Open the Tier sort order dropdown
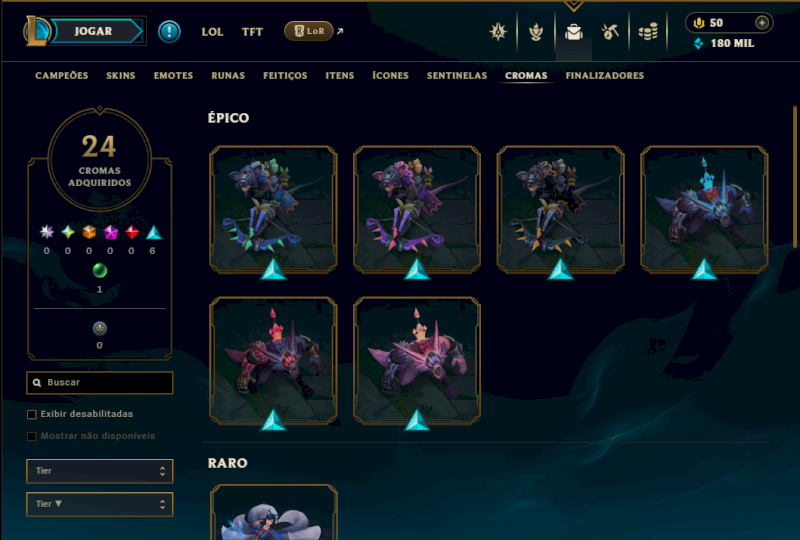800x540 pixels. (99, 504)
